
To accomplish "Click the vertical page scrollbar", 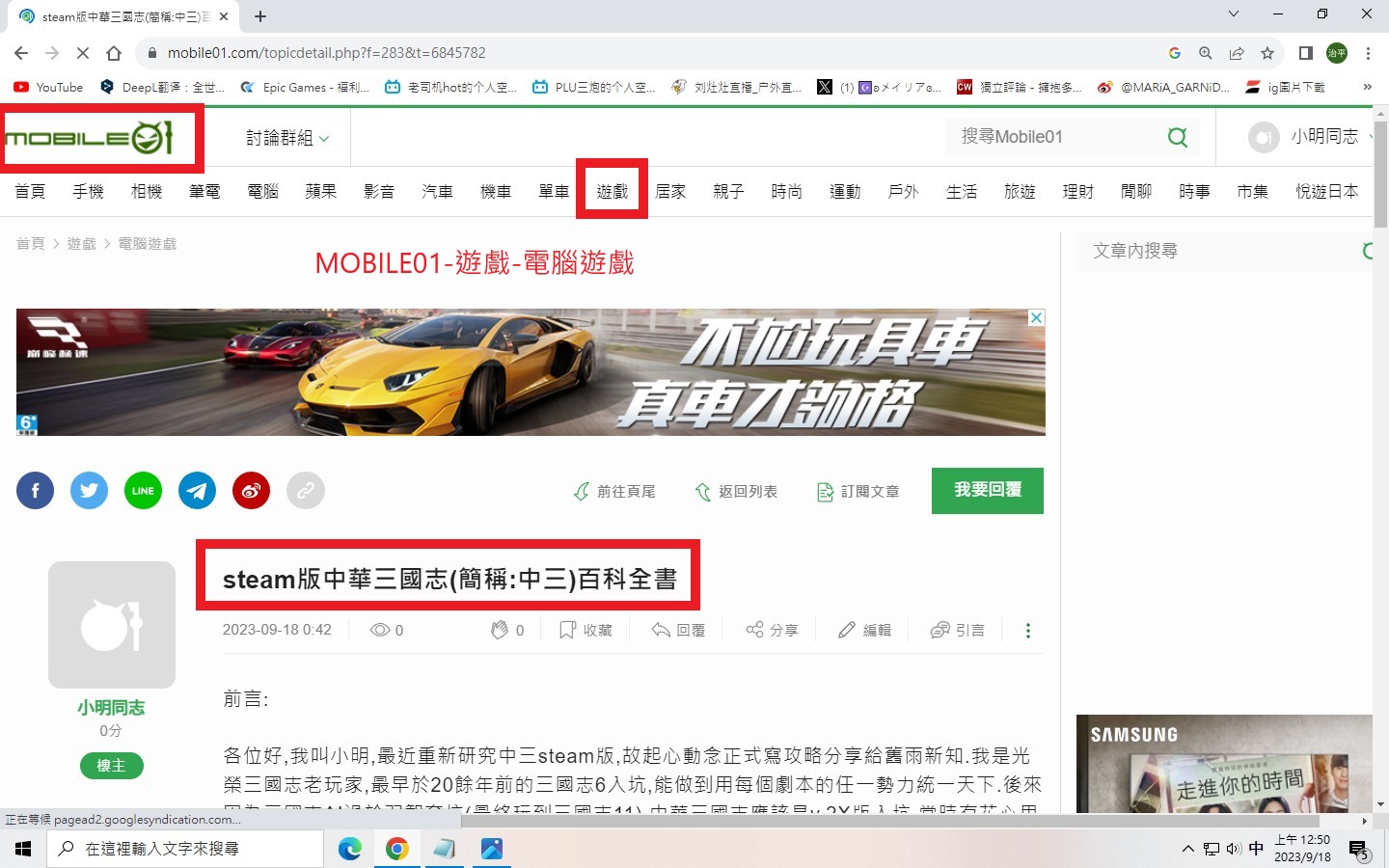I will pos(1381,175).
